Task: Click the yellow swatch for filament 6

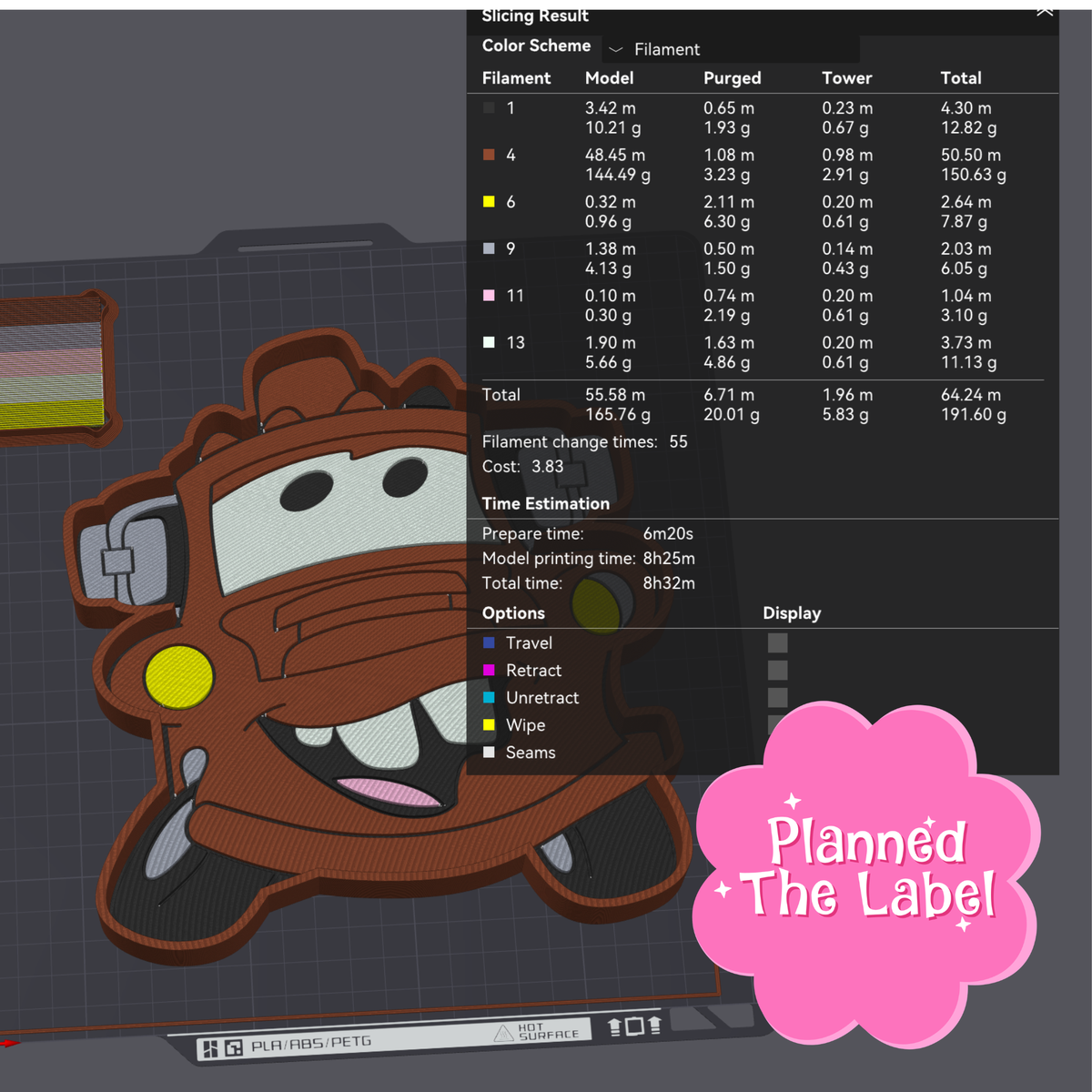Action: coord(489,202)
